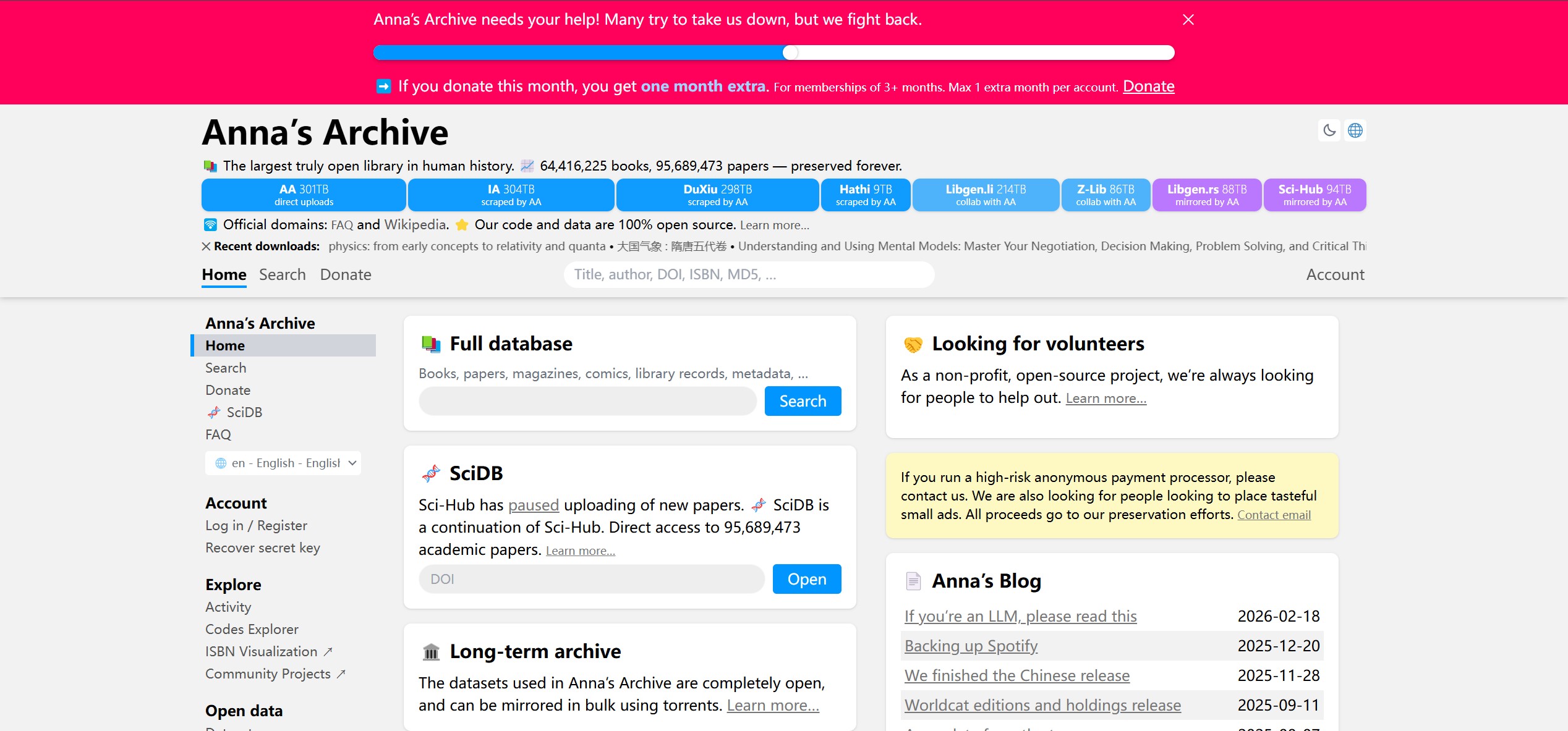Viewport: 1568px width, 731px height.
Task: Click building icon beside Long-term archive
Action: (431, 652)
